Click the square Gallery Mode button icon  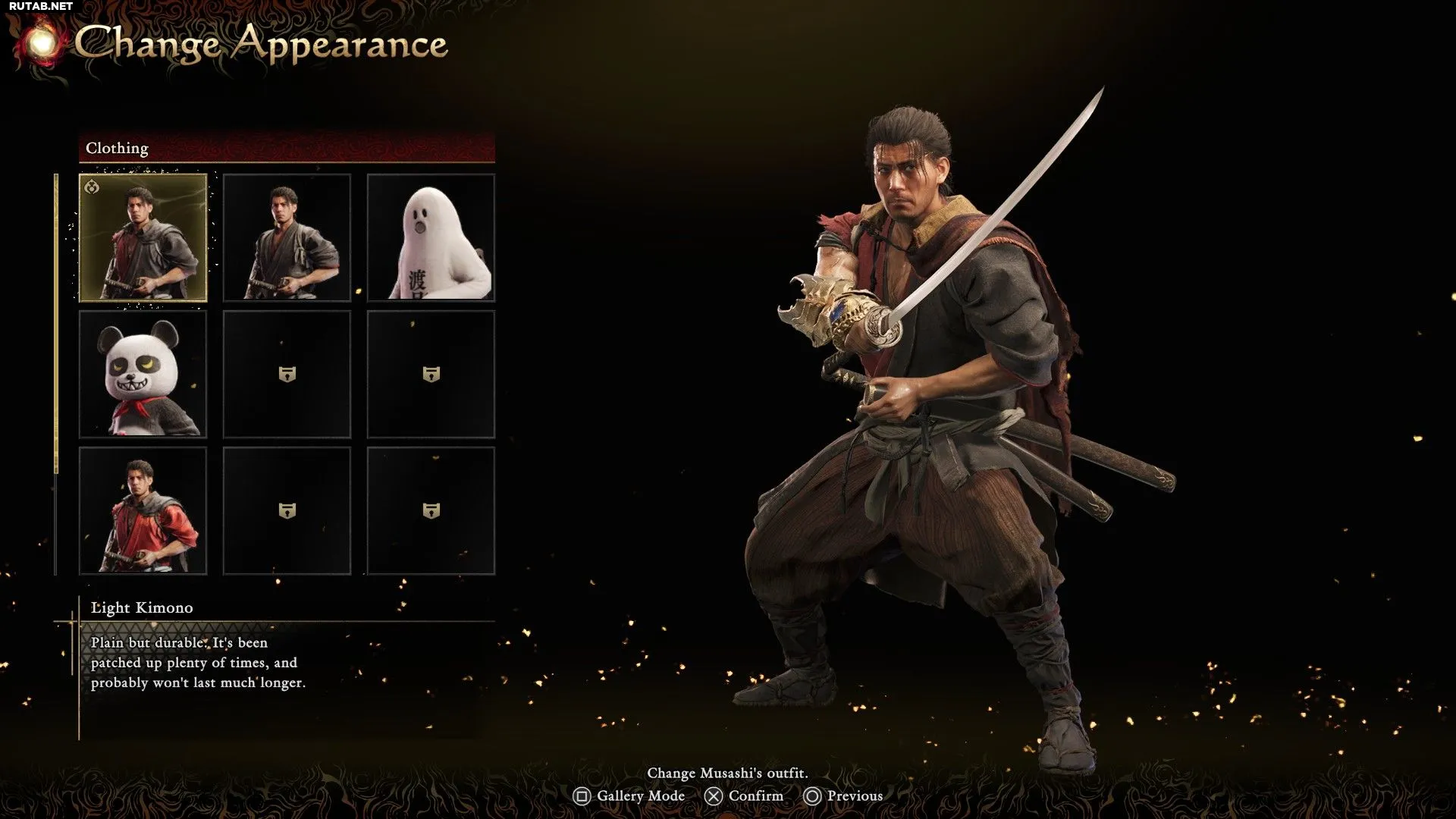(x=582, y=796)
